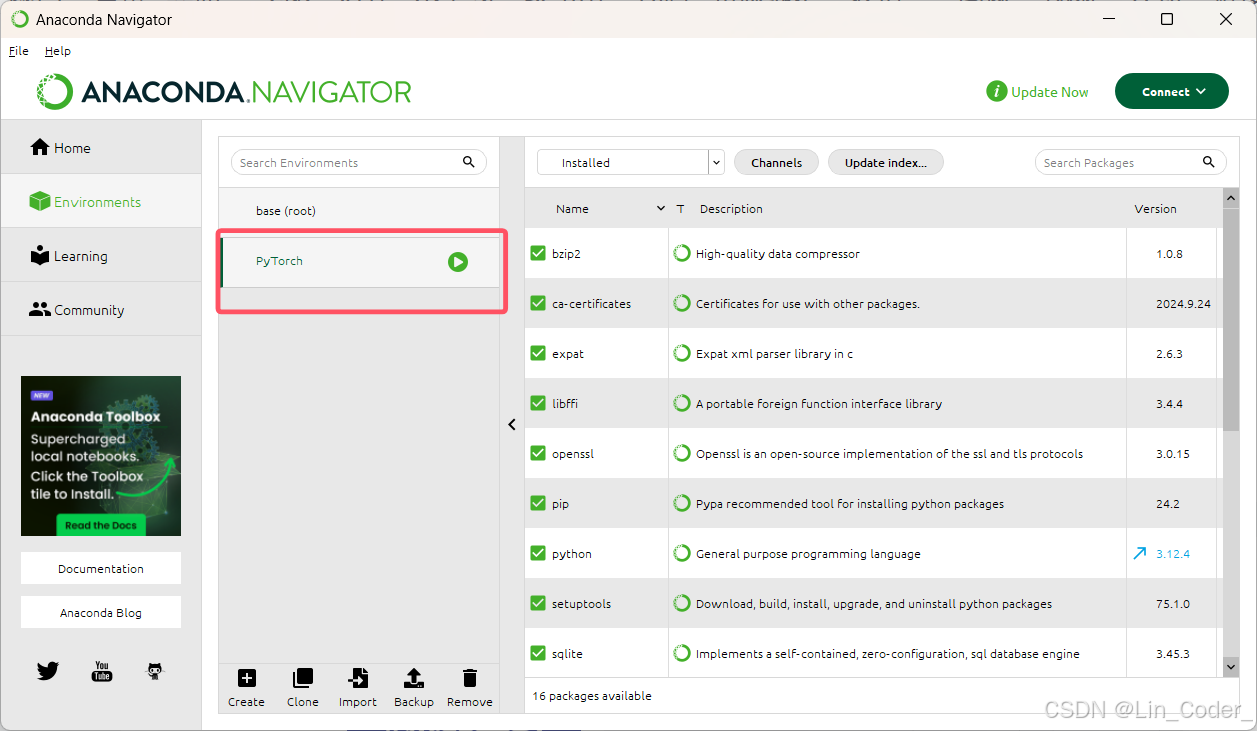Click the Remove environment trash icon
The image size is (1257, 731).
pyautogui.click(x=470, y=678)
